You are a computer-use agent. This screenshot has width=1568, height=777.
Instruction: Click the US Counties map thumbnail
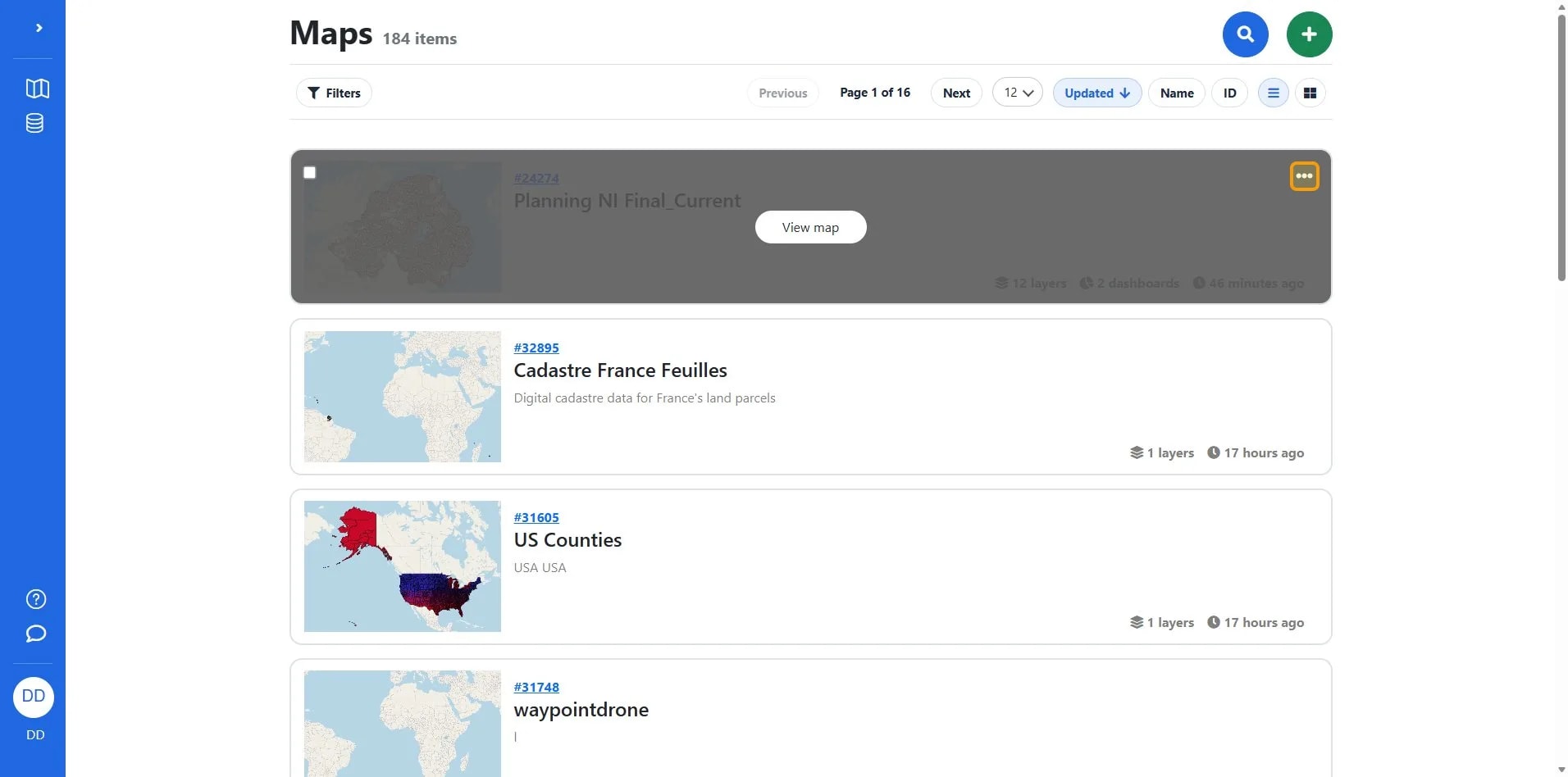(x=403, y=566)
